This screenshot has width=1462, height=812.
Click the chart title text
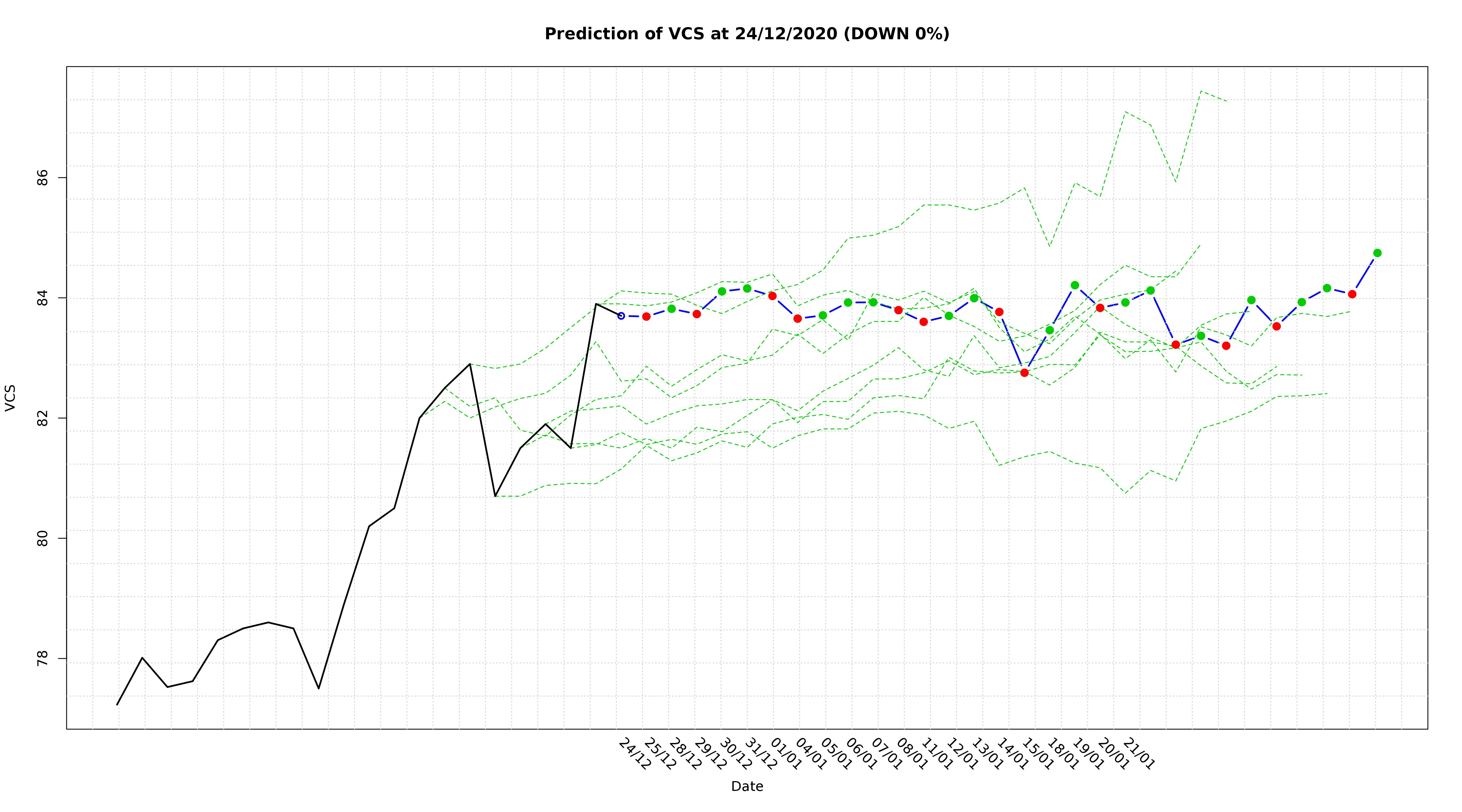point(746,34)
